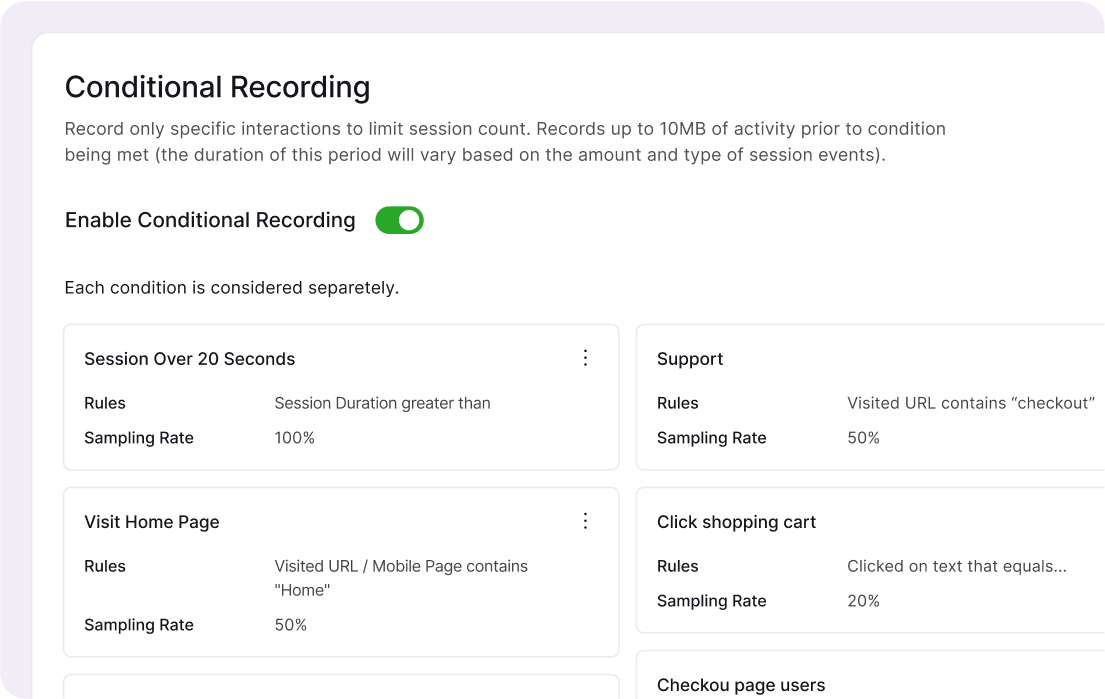Click the Each condition is considered separately text
1105x699 pixels.
(232, 288)
